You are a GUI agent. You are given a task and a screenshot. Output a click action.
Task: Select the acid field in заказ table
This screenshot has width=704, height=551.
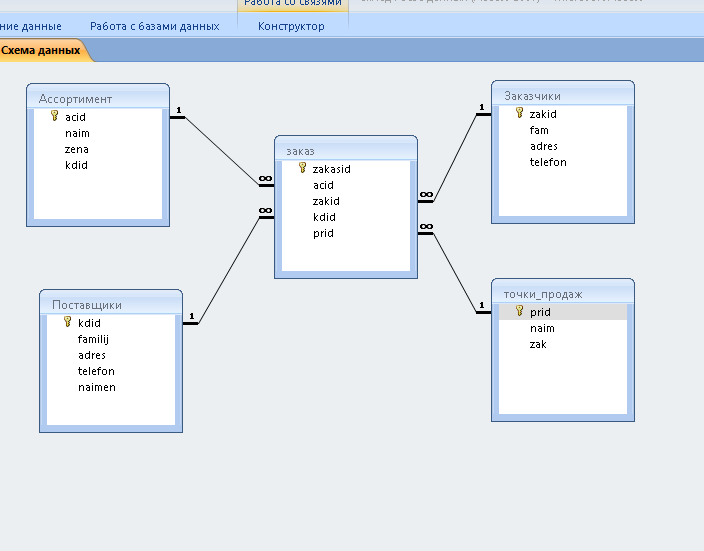(346, 185)
